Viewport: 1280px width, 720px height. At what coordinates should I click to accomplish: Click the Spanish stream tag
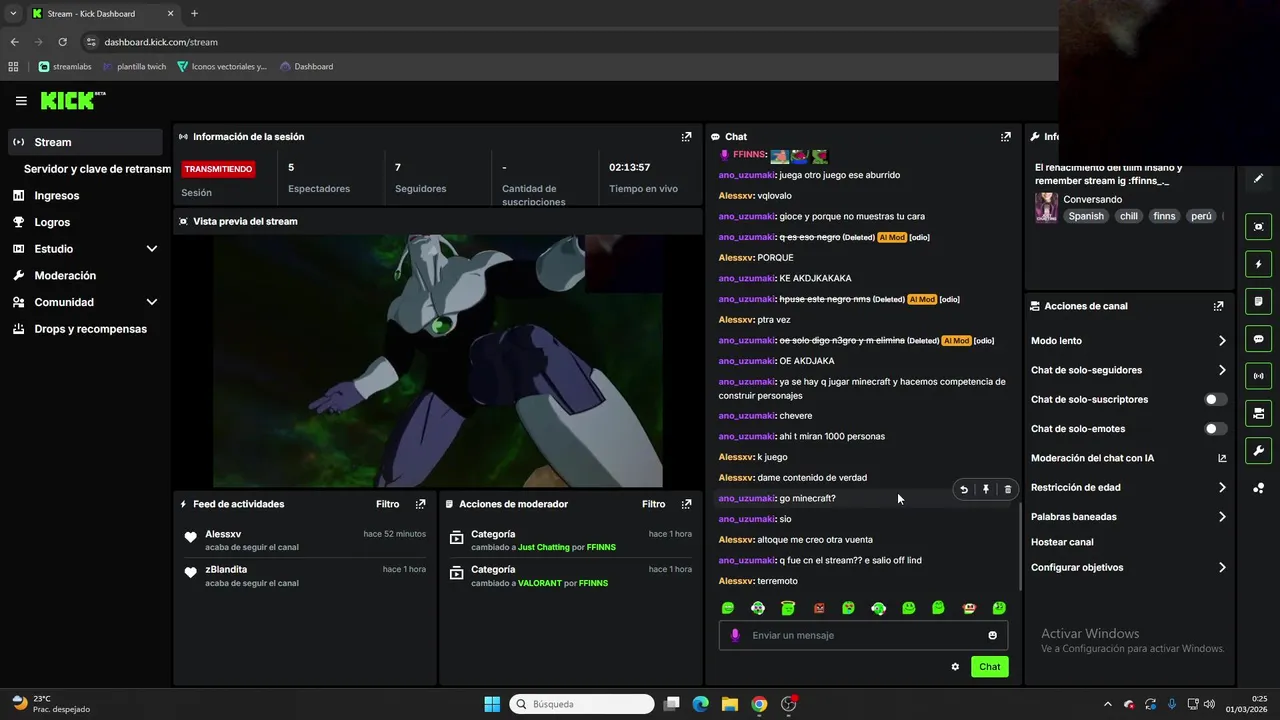pos(1086,216)
